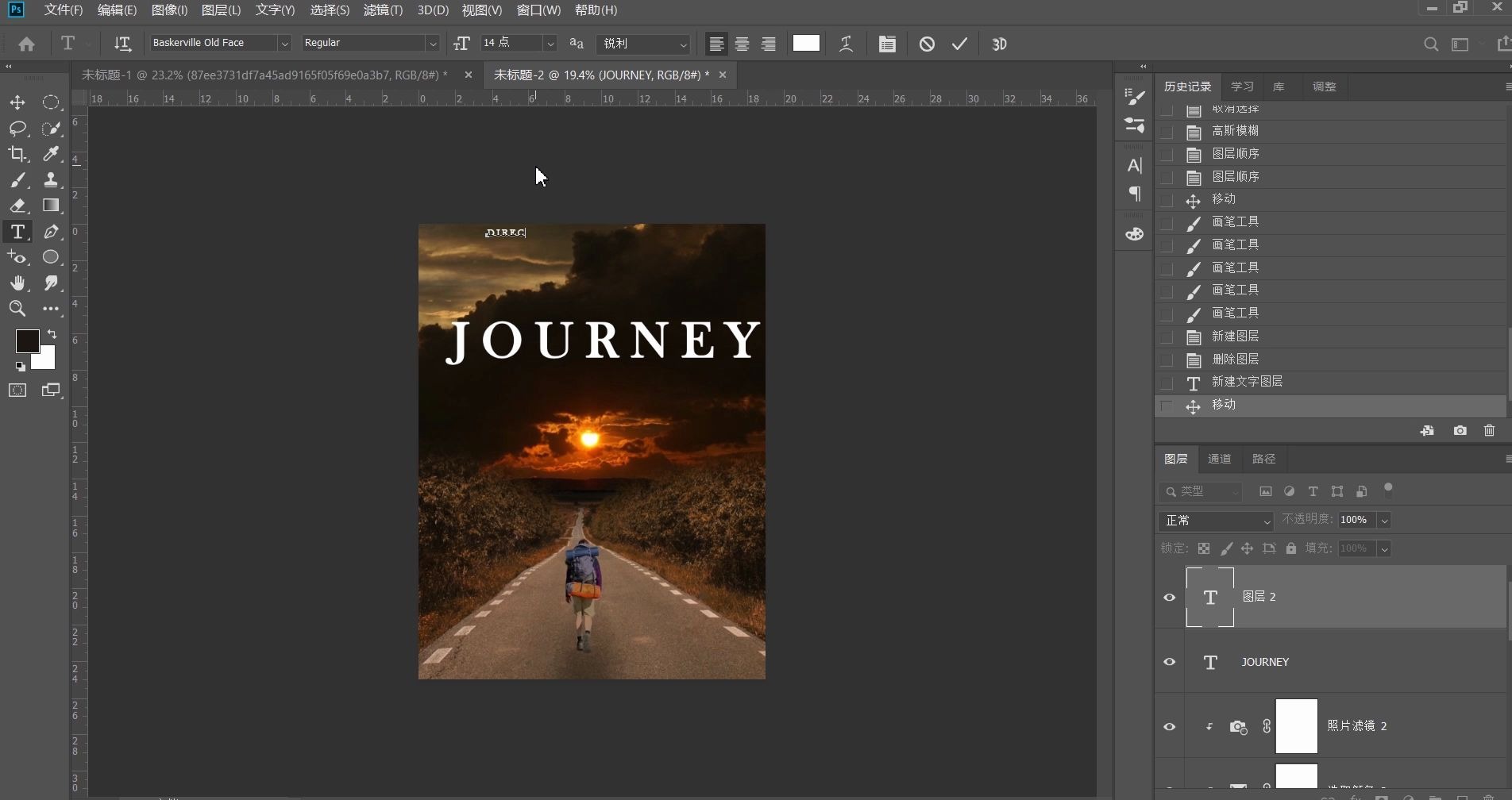Open layer opacity dropdown arrow

click(1384, 521)
